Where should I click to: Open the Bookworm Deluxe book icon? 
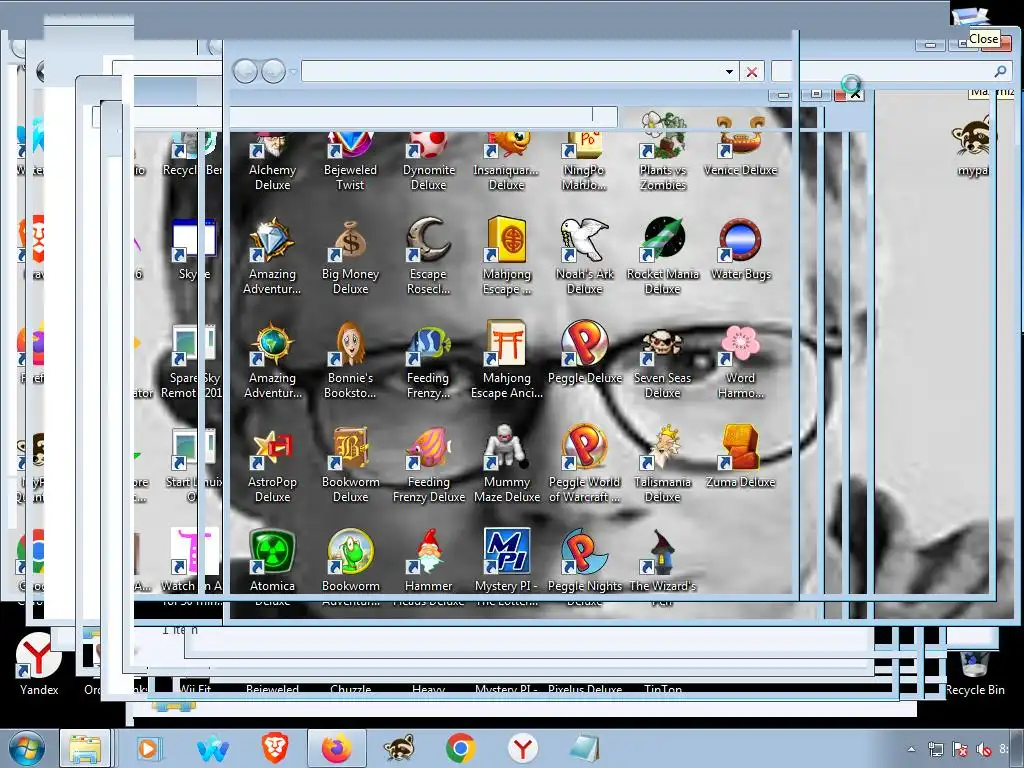tap(351, 448)
